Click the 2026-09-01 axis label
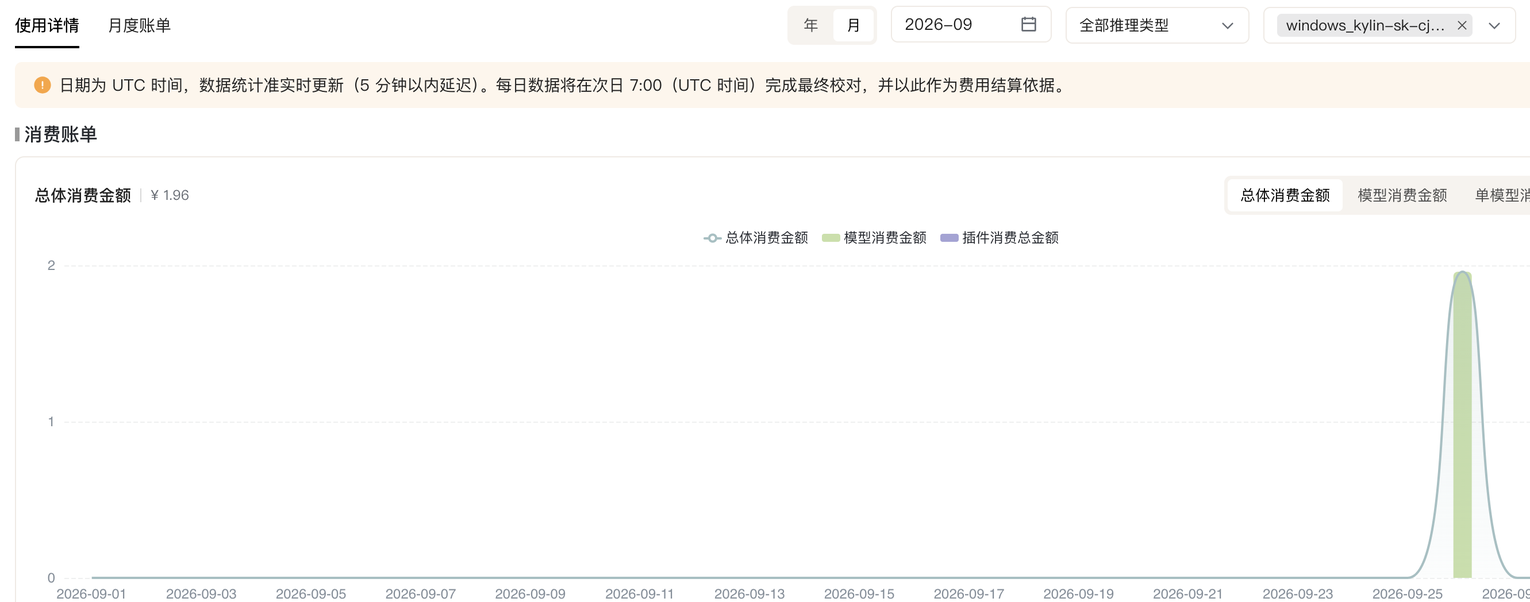1530x602 pixels. pos(91,593)
